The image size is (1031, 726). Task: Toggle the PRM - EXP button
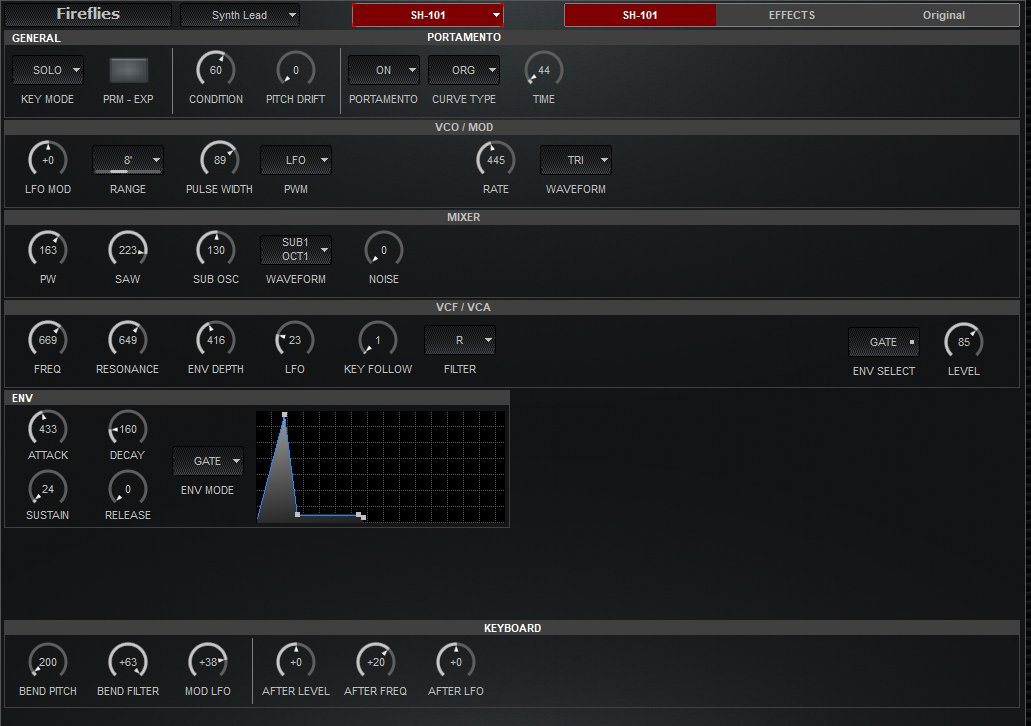pyautogui.click(x=128, y=70)
